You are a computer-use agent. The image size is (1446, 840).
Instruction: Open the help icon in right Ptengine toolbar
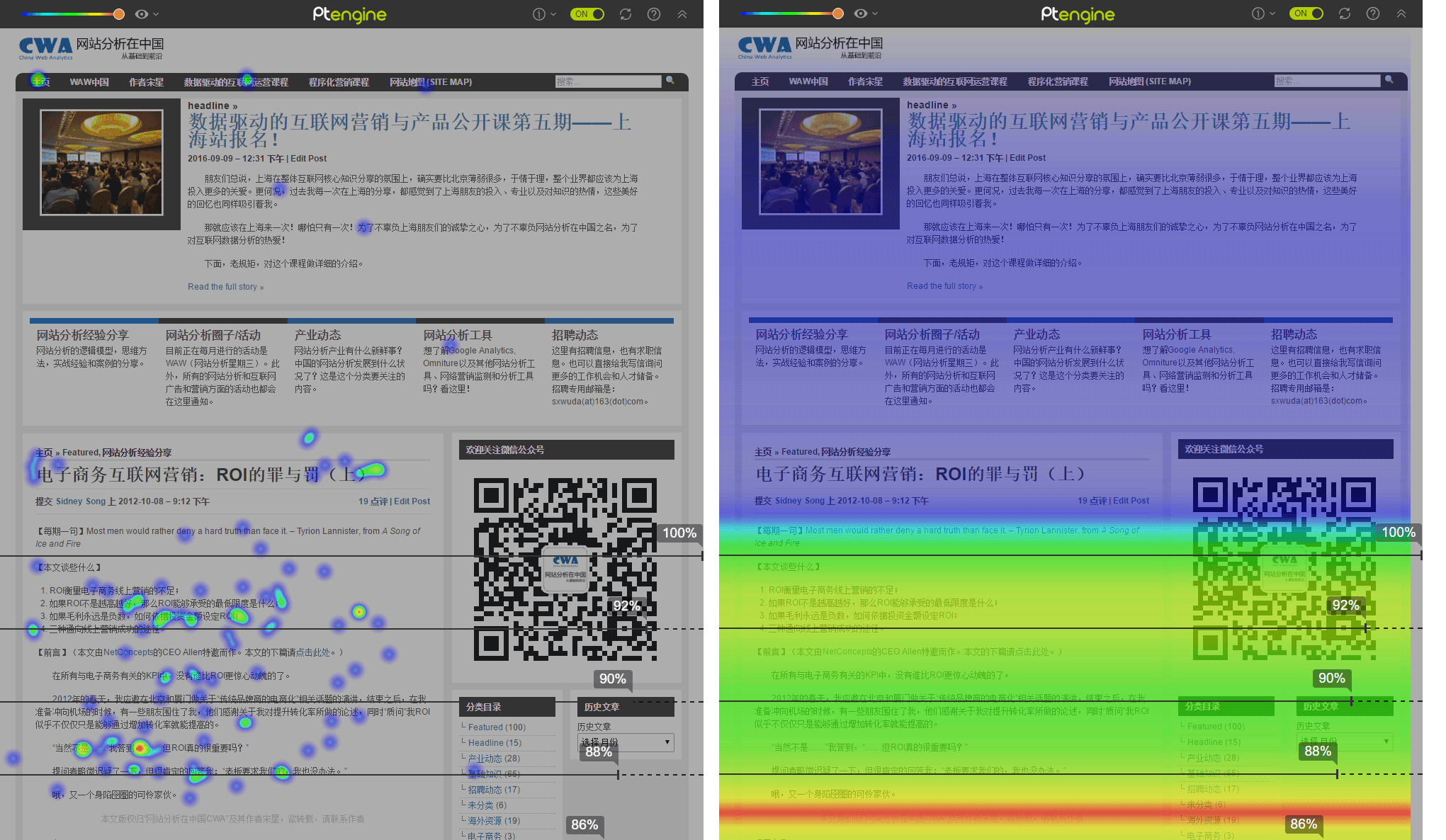click(1373, 13)
